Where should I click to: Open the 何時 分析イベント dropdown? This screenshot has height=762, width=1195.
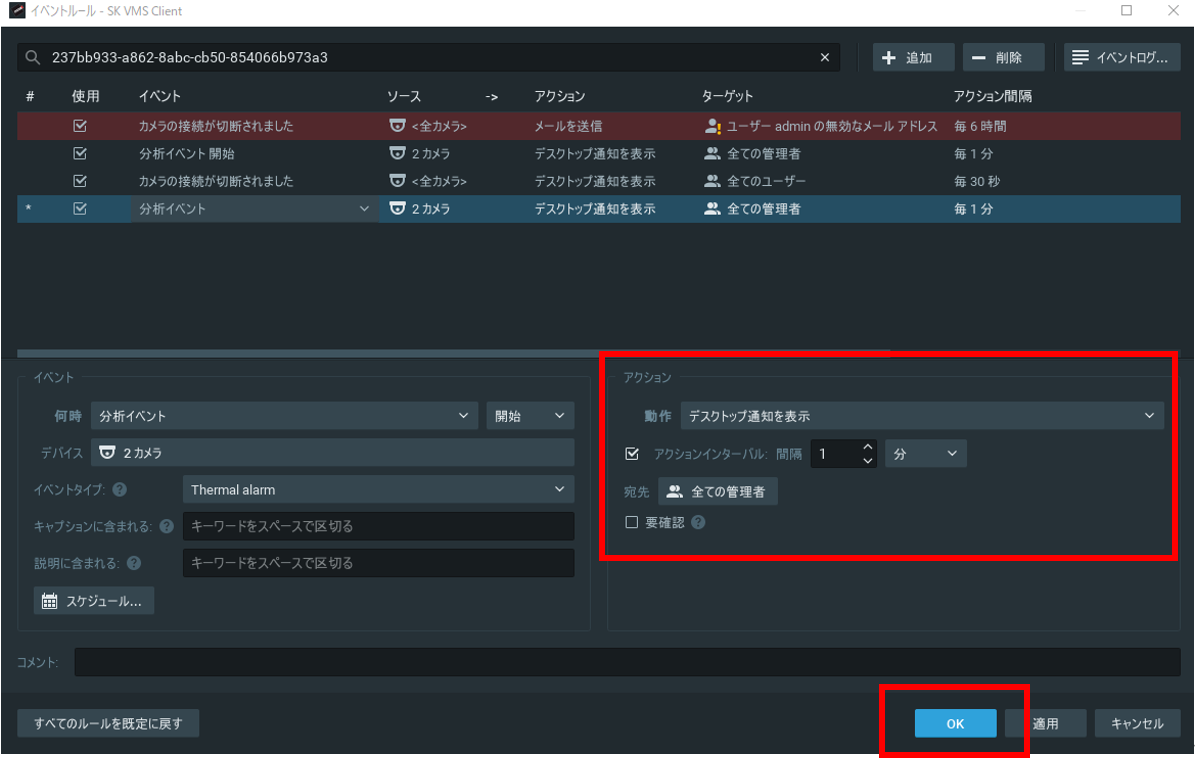tap(284, 415)
